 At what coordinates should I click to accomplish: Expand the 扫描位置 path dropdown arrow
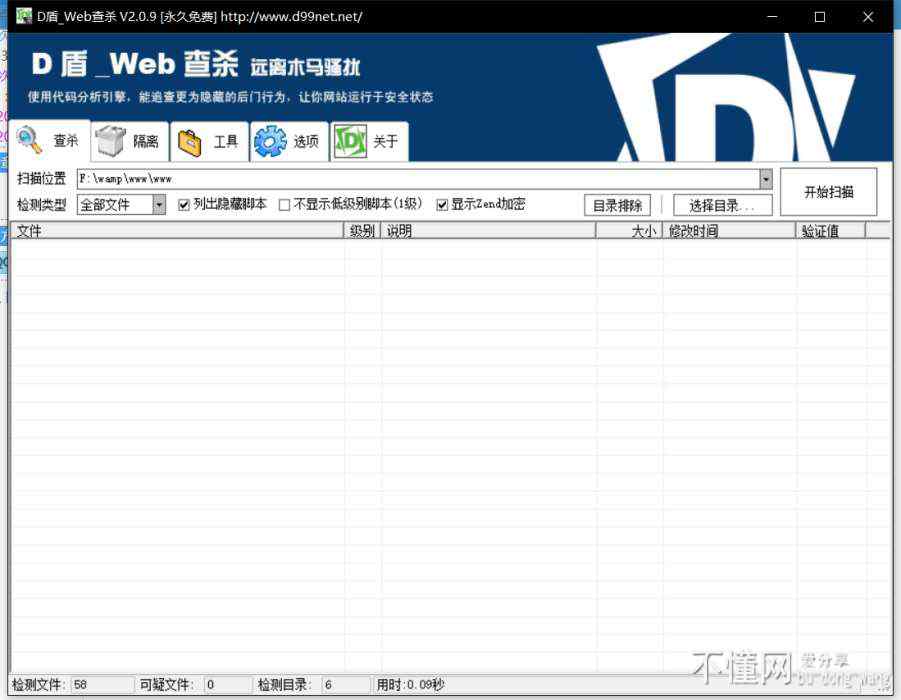pos(765,179)
